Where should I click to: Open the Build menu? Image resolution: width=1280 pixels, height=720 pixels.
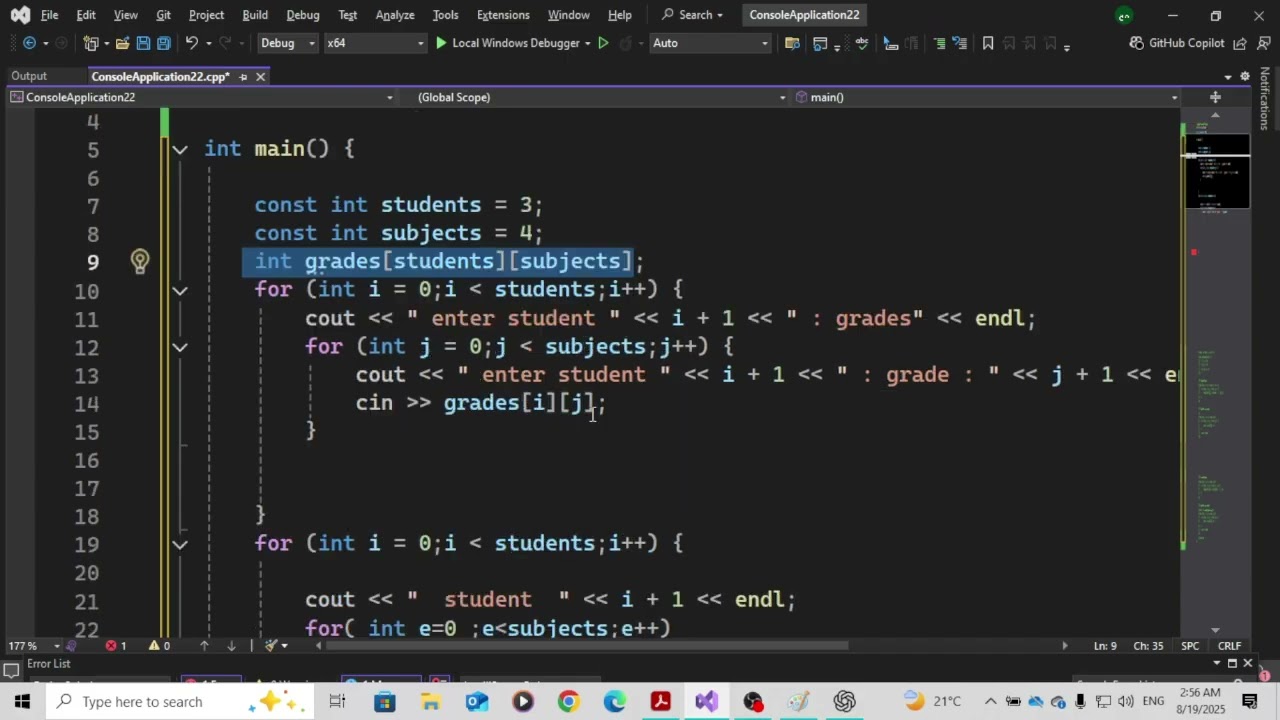pyautogui.click(x=255, y=15)
